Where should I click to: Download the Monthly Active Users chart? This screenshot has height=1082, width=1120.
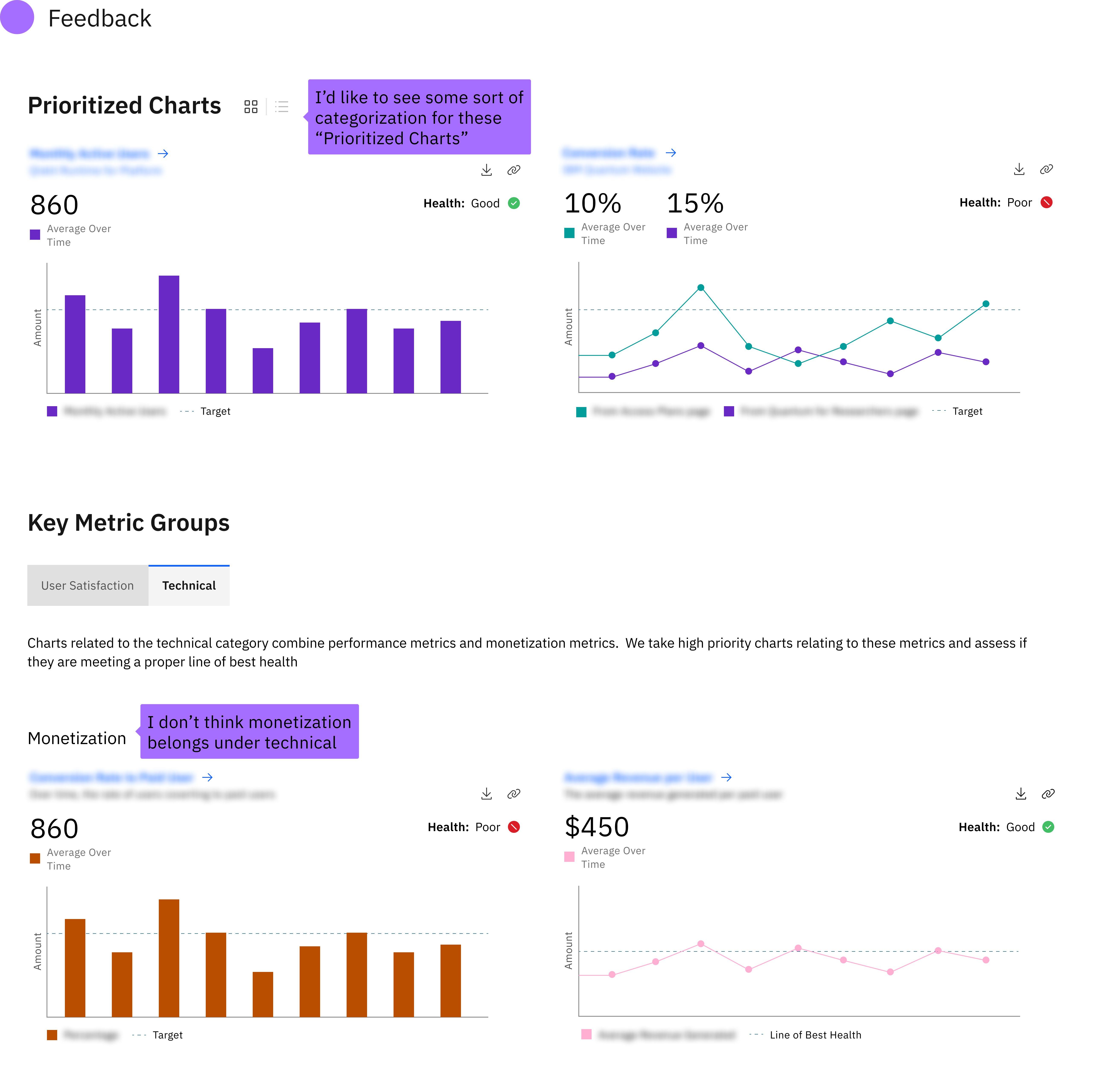pyautogui.click(x=486, y=170)
